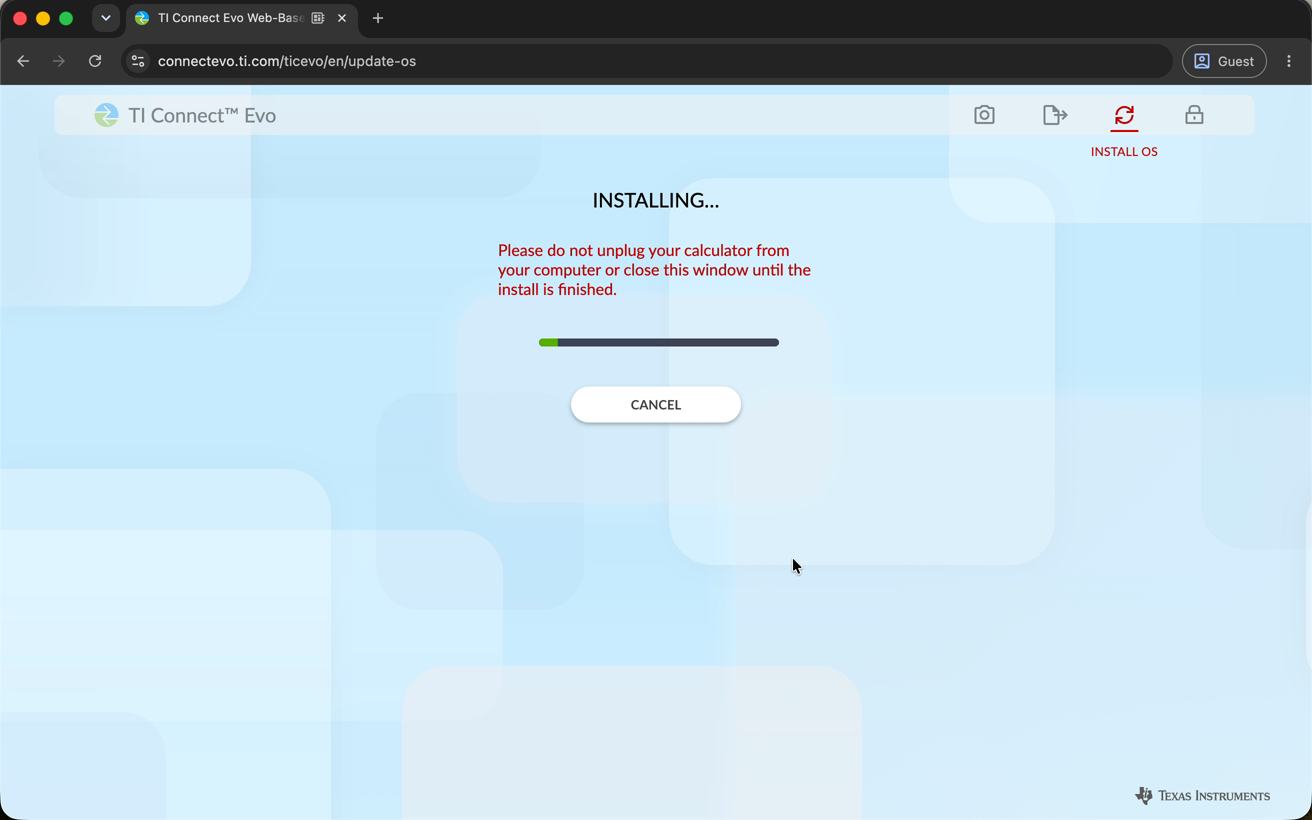Open the screen capture camera icon
This screenshot has height=820, width=1312.
tap(984, 115)
